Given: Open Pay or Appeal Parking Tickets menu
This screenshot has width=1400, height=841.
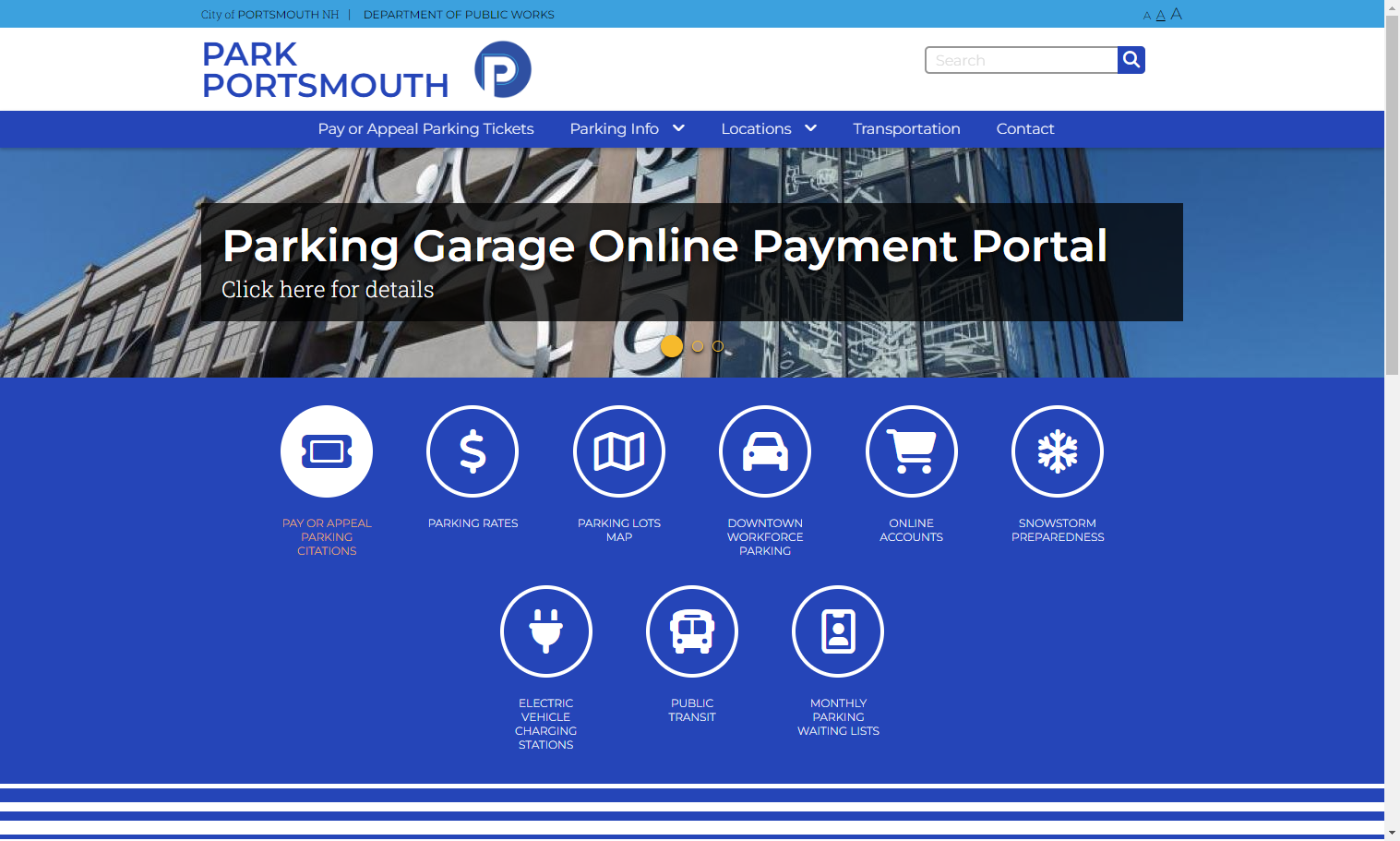Looking at the screenshot, I should click(425, 129).
